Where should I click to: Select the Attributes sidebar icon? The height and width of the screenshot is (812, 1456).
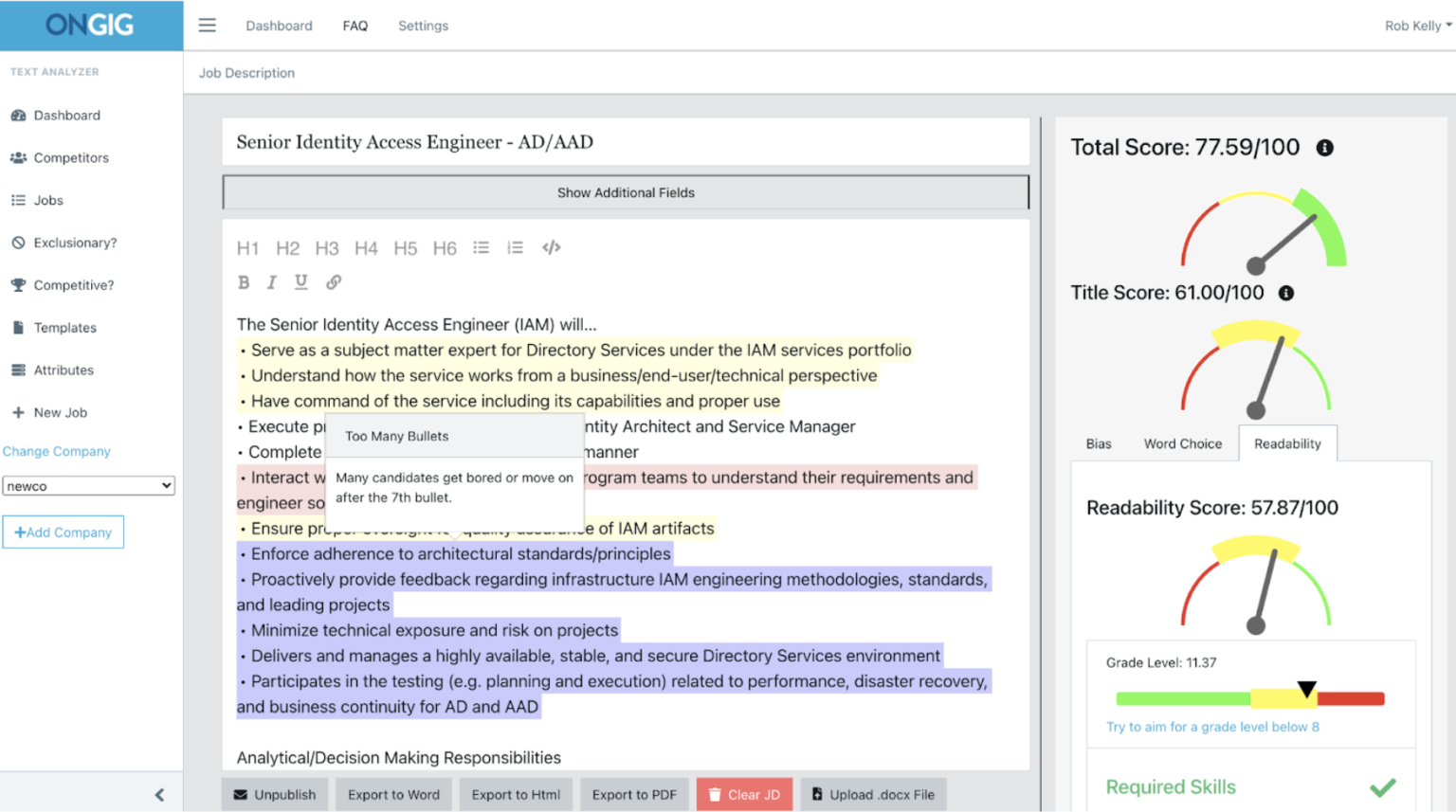point(21,370)
